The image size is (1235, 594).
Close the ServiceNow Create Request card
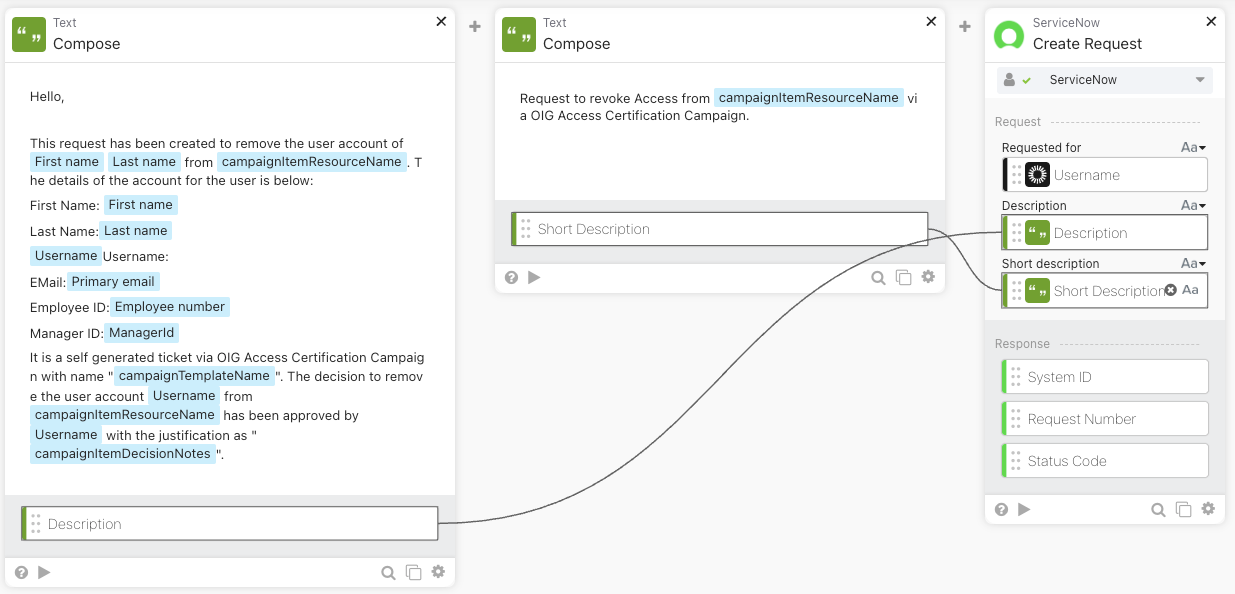pyautogui.click(x=1211, y=21)
